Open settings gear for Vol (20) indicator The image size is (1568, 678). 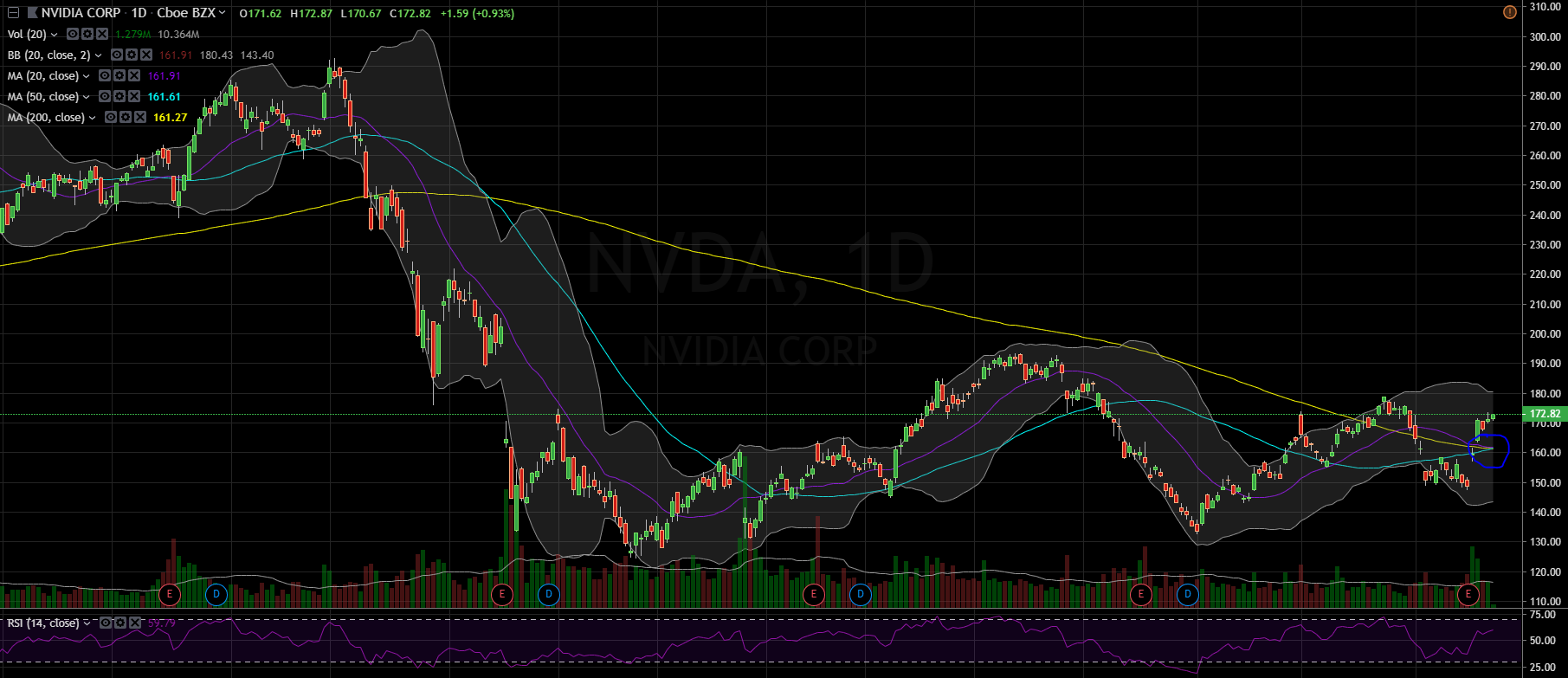pos(87,35)
